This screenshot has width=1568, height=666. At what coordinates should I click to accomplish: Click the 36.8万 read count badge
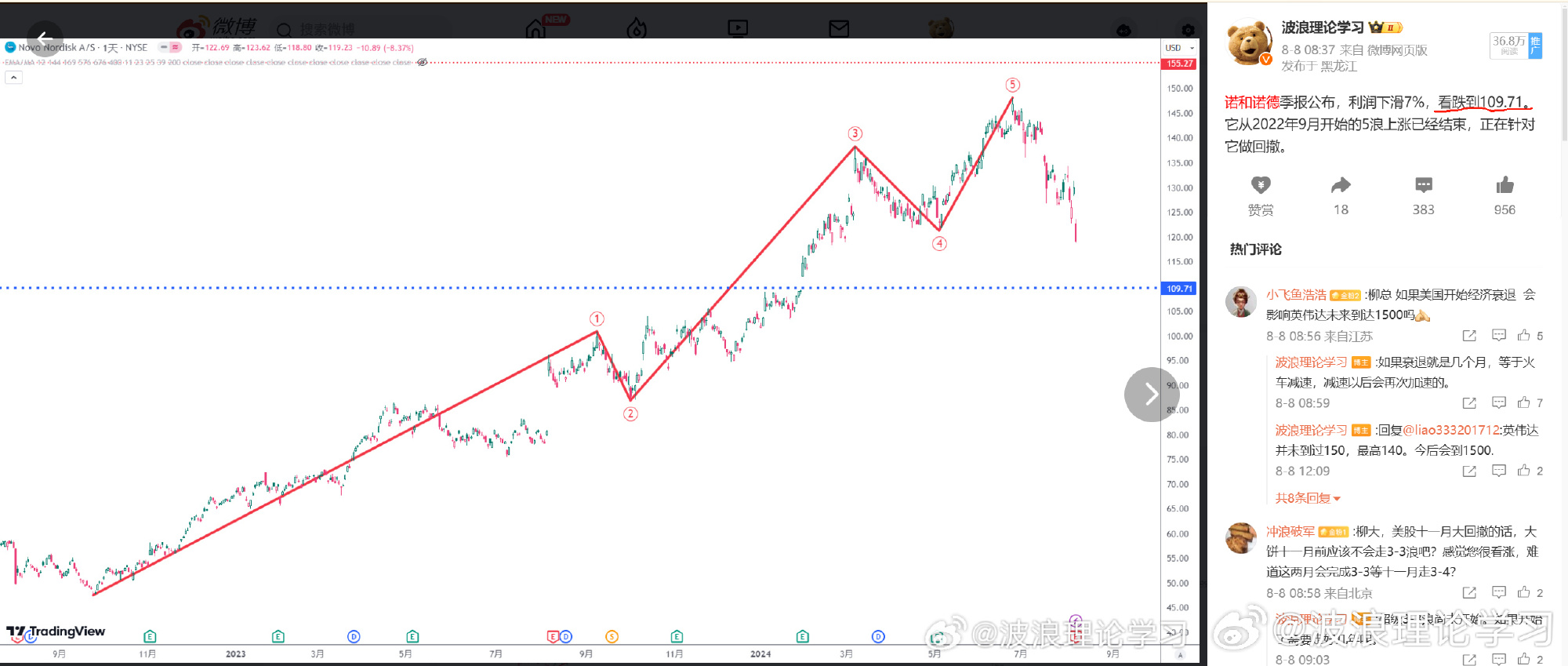click(1509, 45)
